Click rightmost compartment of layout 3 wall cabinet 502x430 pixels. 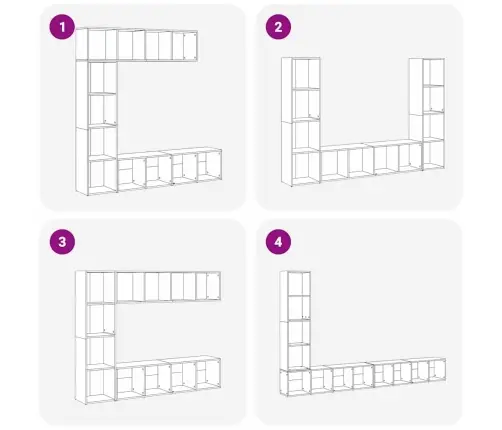(213, 286)
